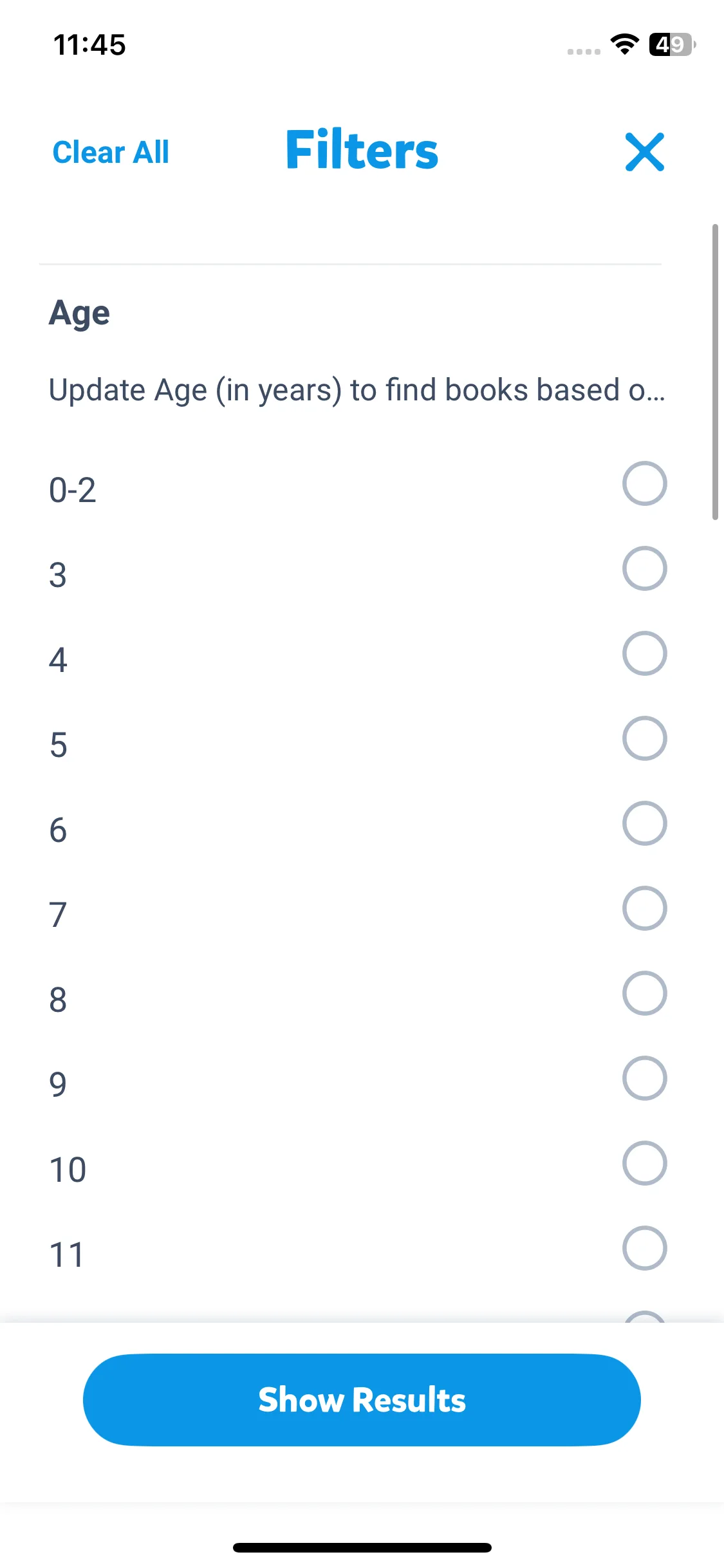Pick the age 5 radio option
This screenshot has width=724, height=1568.
(644, 738)
